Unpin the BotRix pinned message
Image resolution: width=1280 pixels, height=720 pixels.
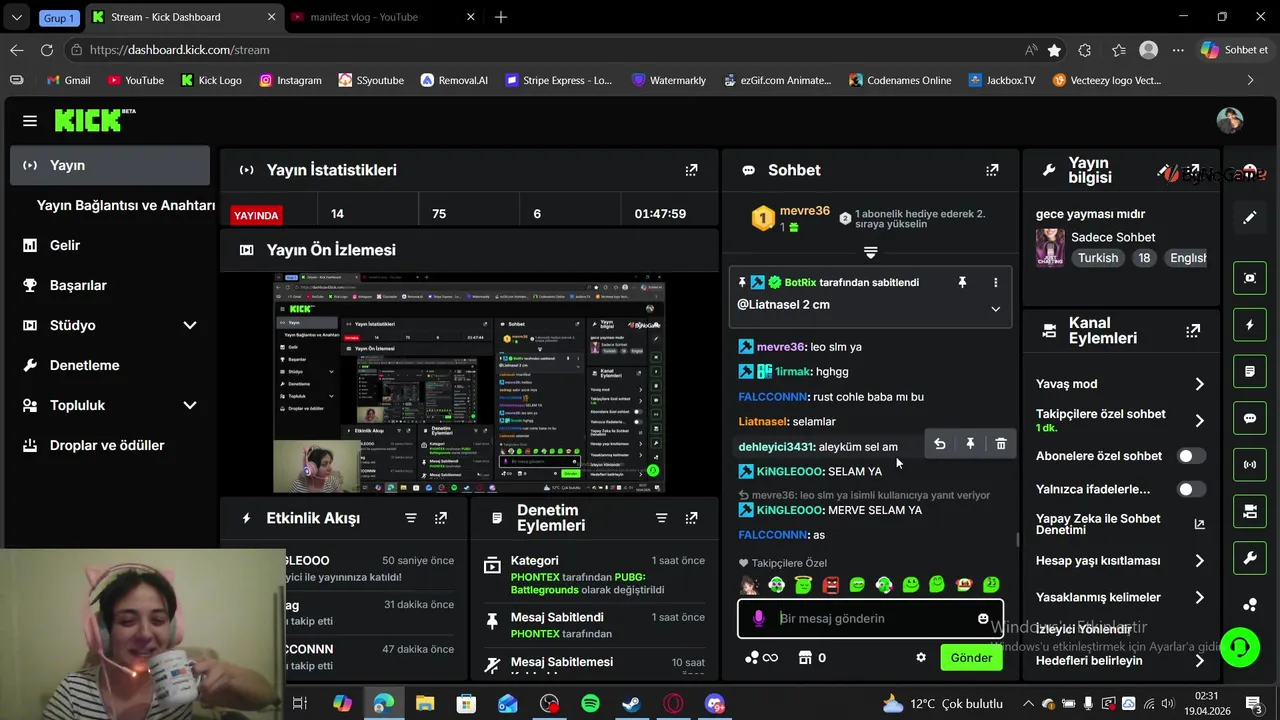[x=962, y=283]
